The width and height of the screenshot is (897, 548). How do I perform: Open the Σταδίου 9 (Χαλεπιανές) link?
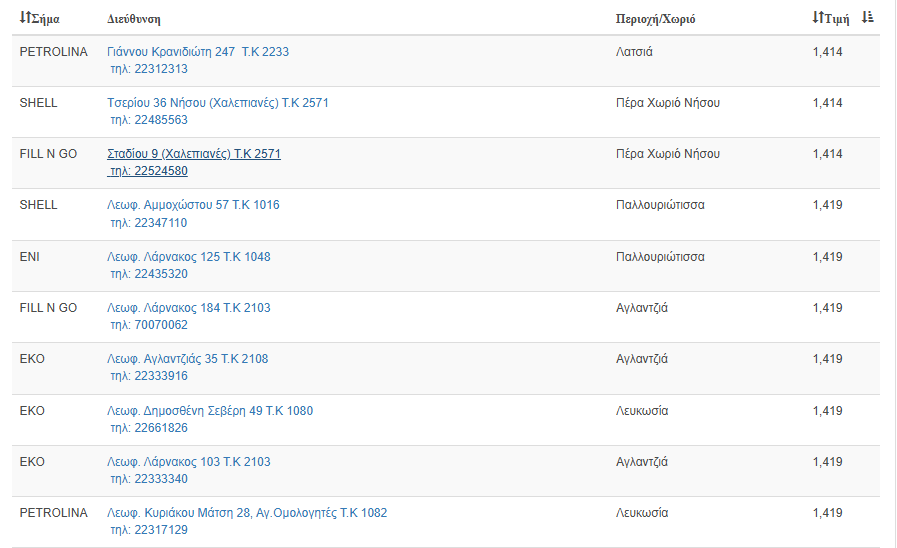[x=193, y=154]
